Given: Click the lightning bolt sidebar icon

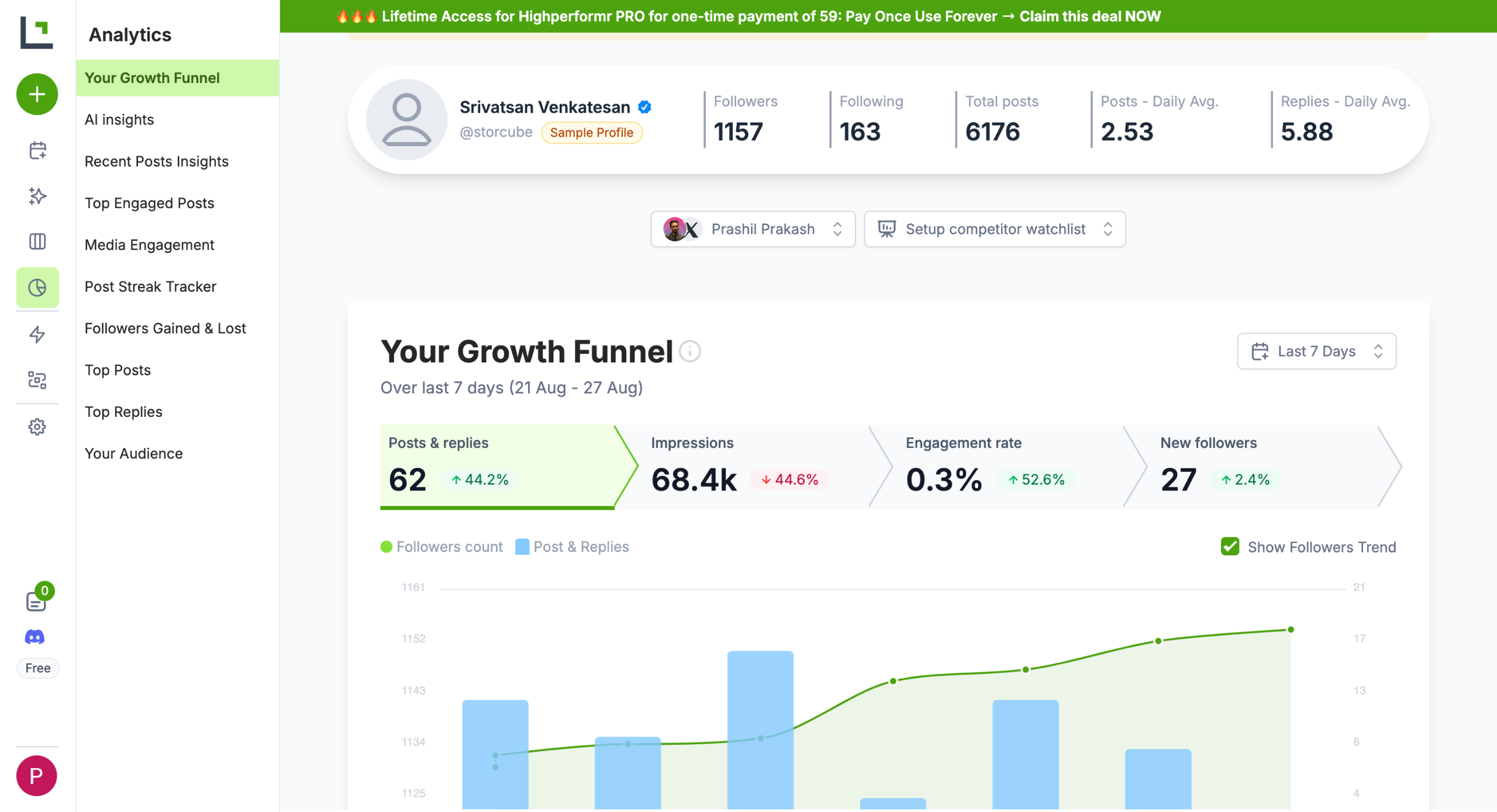Looking at the screenshot, I should 37,334.
